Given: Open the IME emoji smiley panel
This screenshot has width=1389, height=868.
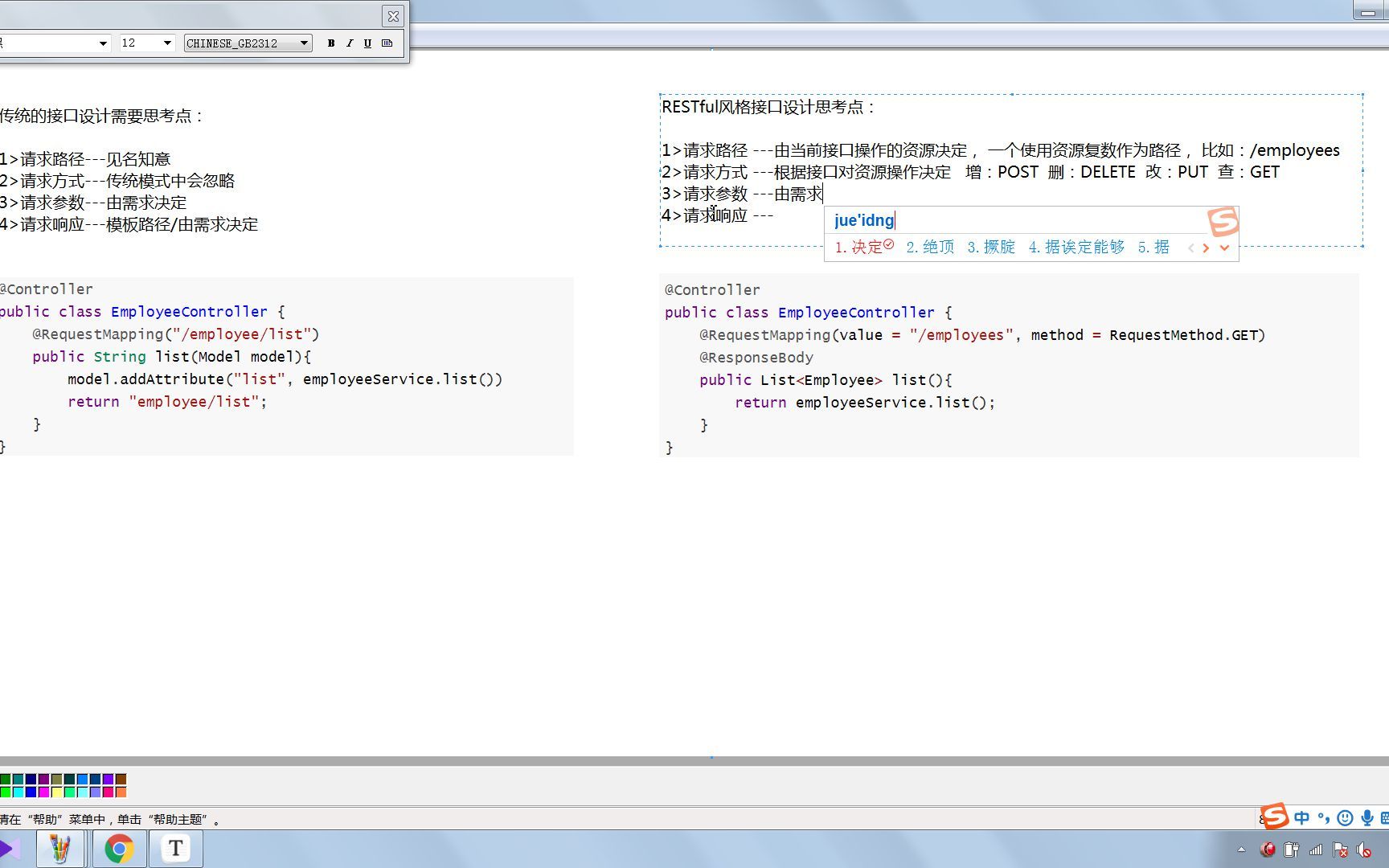Looking at the screenshot, I should point(1345,818).
